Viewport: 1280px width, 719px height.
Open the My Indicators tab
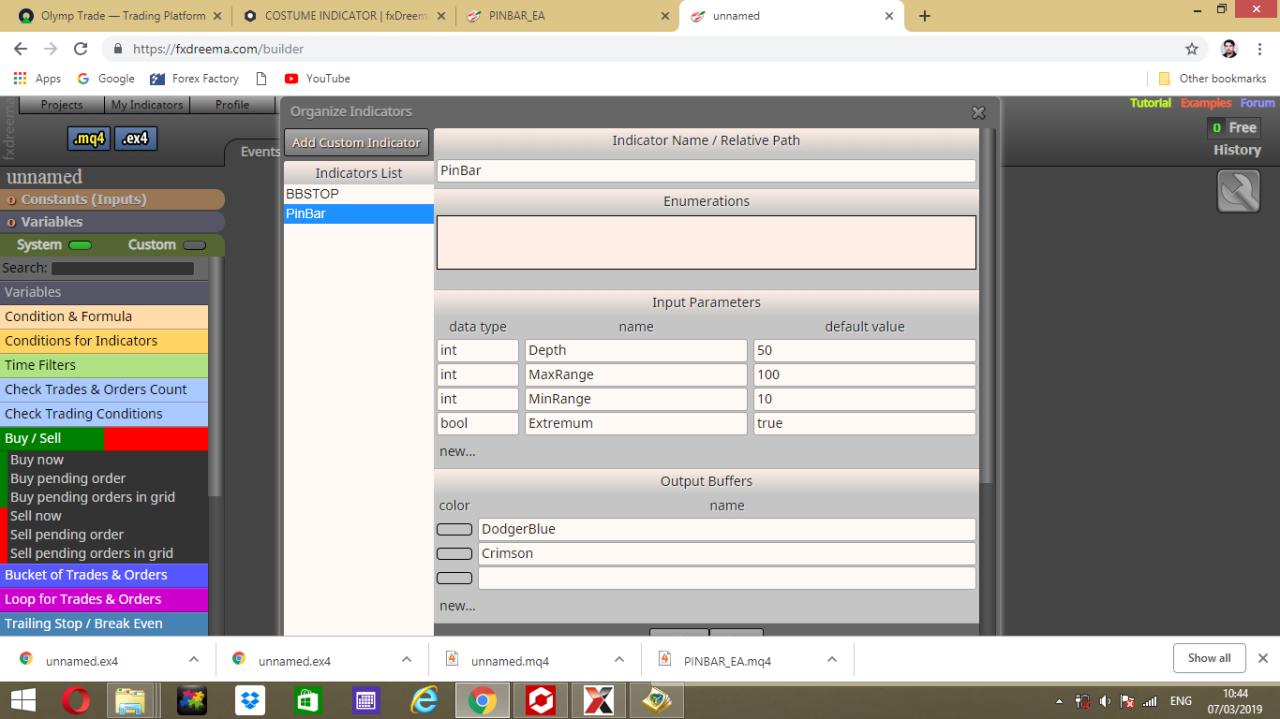click(x=147, y=105)
